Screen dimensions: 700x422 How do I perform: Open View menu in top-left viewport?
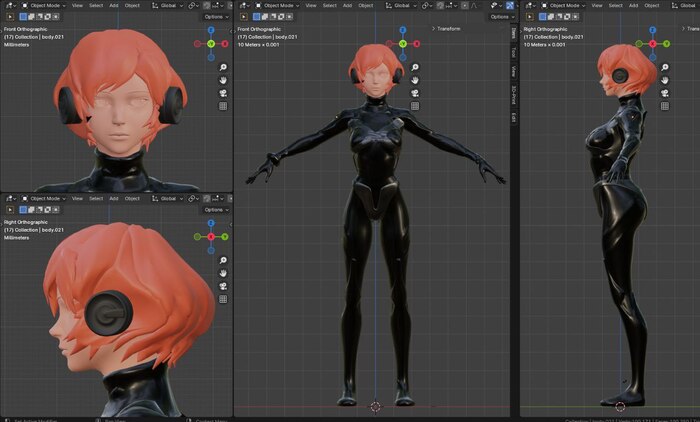tap(77, 5)
